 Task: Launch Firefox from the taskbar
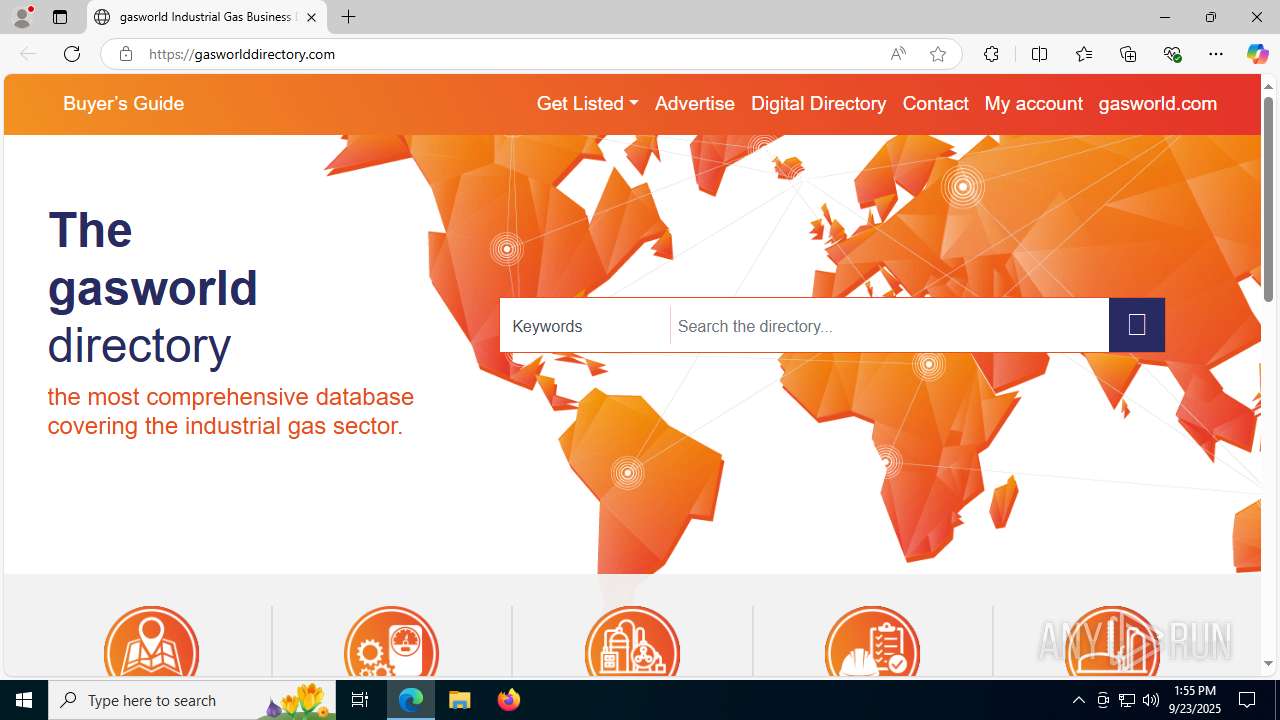coord(508,700)
